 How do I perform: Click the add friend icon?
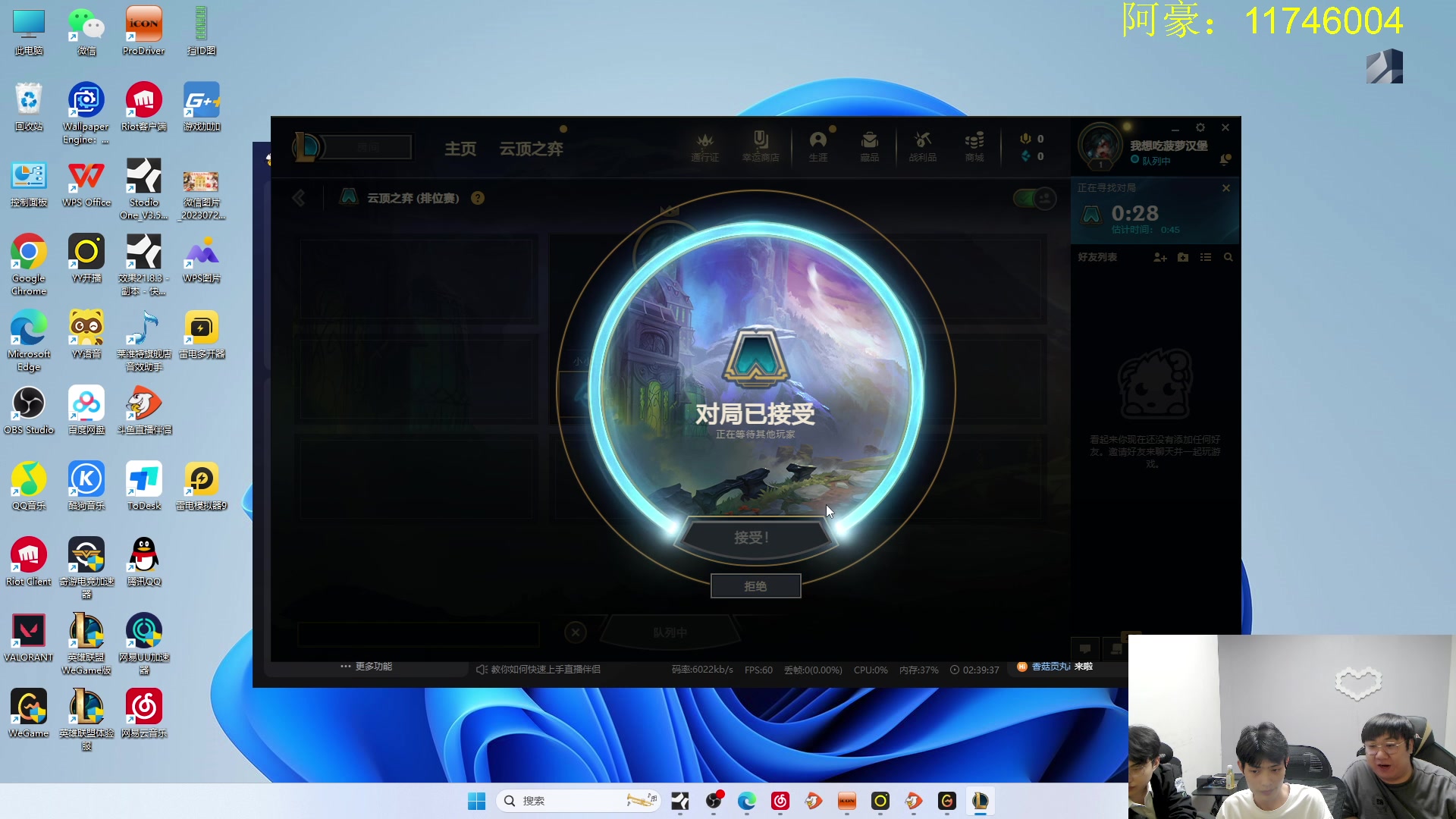pyautogui.click(x=1160, y=258)
